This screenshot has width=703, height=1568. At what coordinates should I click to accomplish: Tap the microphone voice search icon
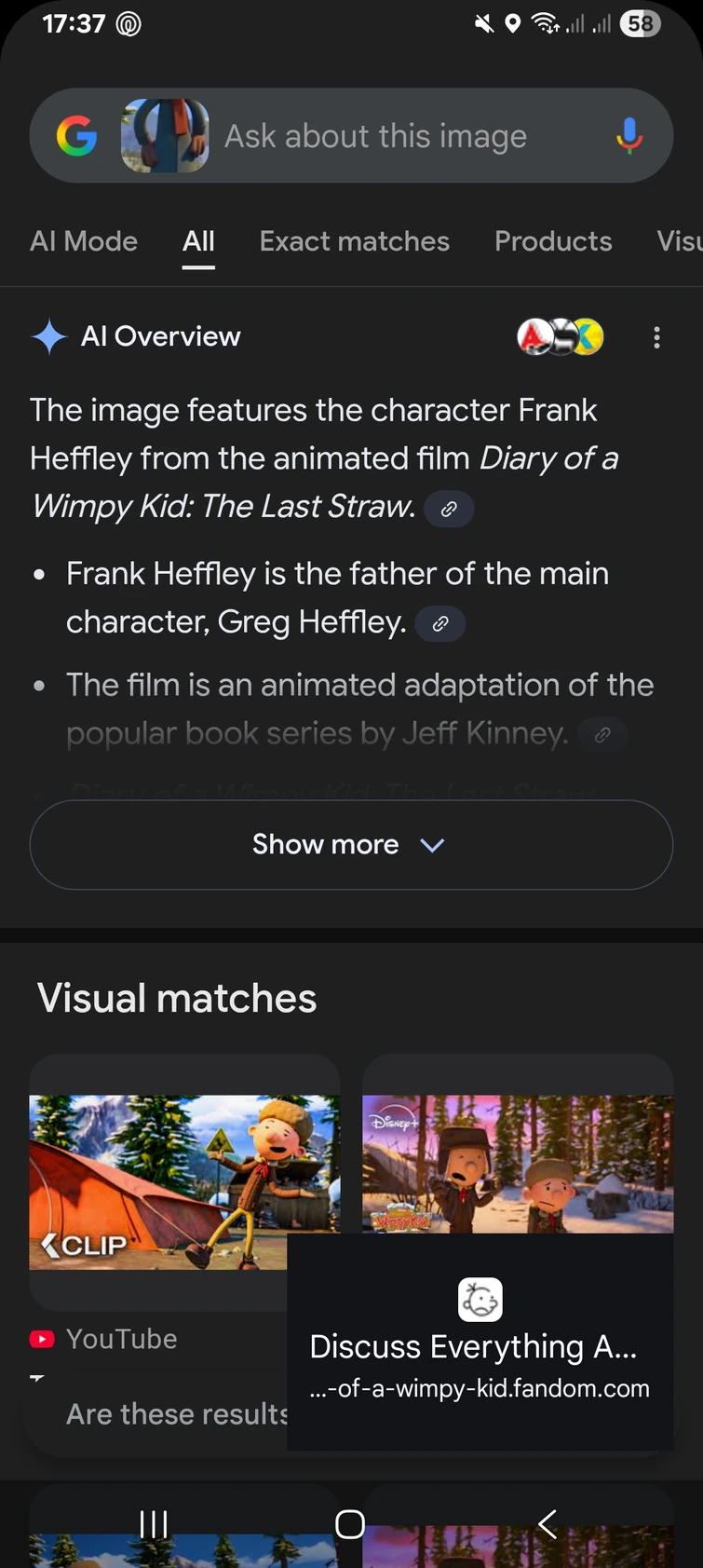tap(629, 136)
